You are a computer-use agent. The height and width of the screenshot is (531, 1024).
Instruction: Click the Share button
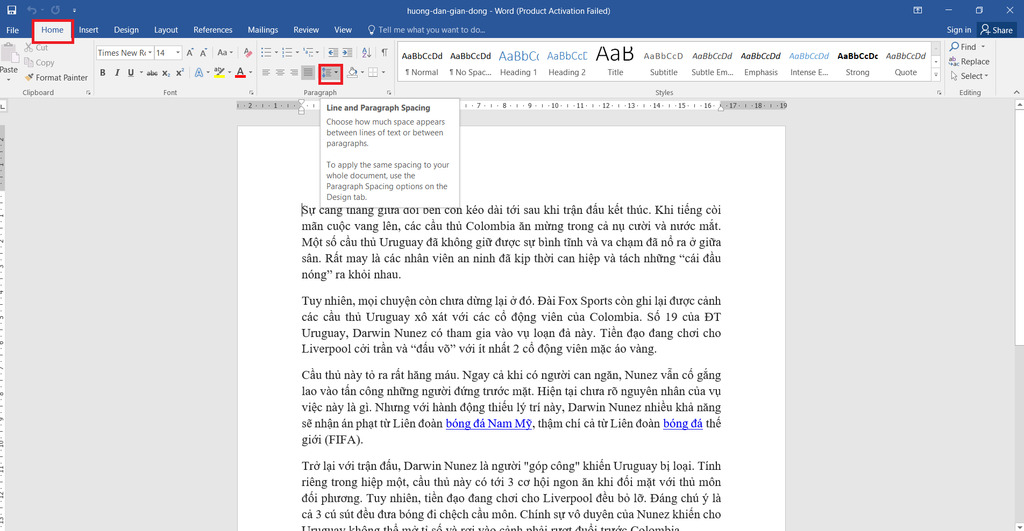(997, 30)
